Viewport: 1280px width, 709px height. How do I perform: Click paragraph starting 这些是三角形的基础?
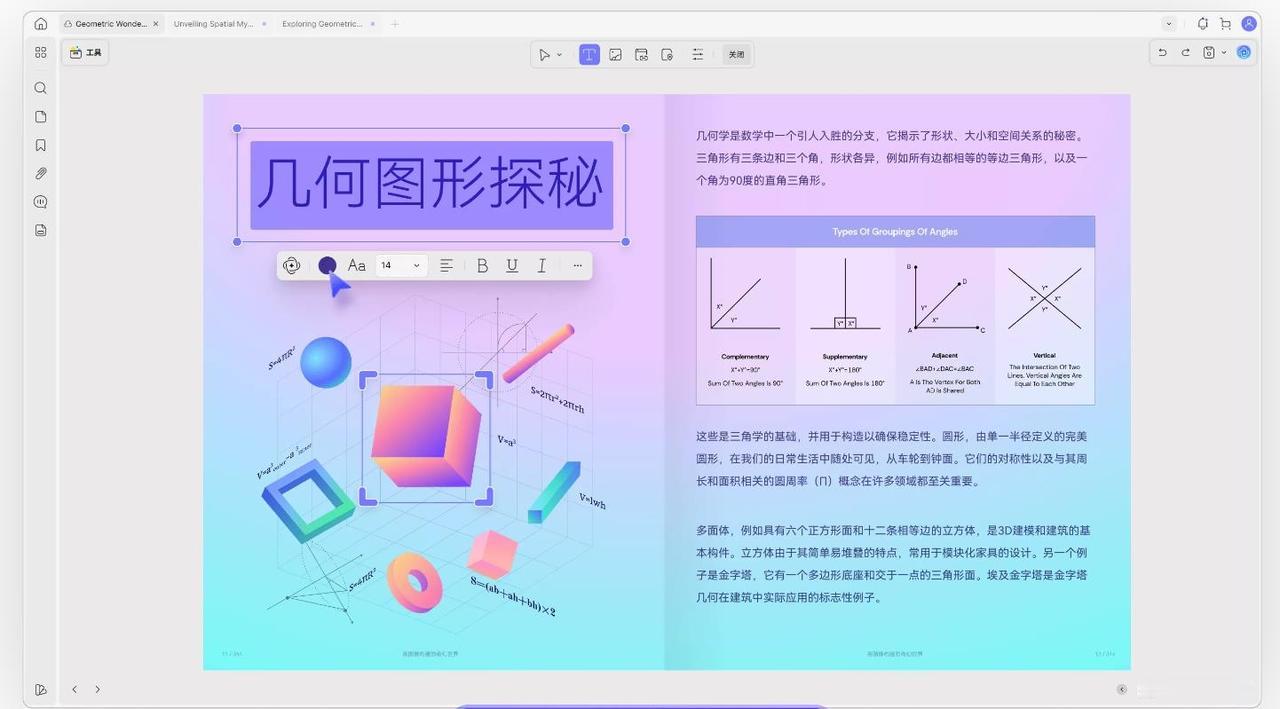coord(892,458)
